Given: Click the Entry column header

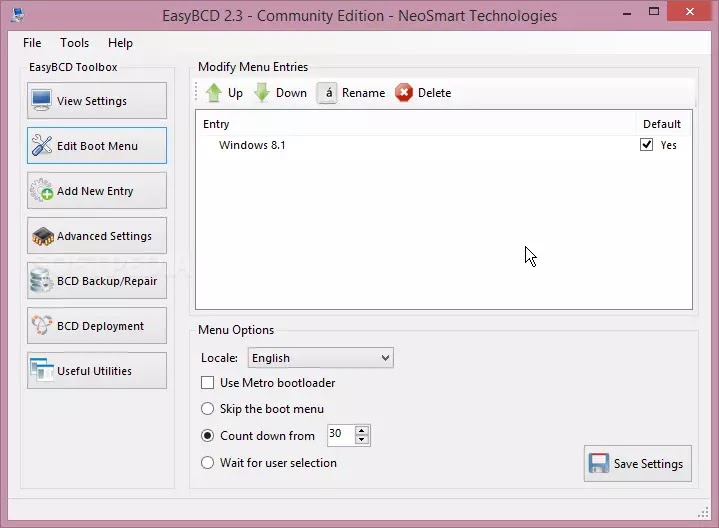Looking at the screenshot, I should click(x=416, y=124).
